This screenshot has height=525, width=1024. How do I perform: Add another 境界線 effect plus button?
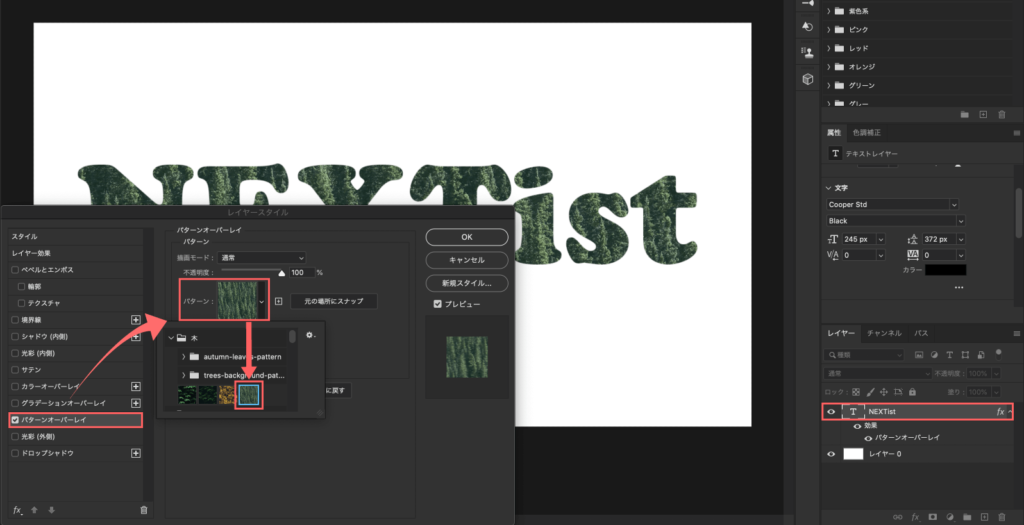pyautogui.click(x=136, y=320)
